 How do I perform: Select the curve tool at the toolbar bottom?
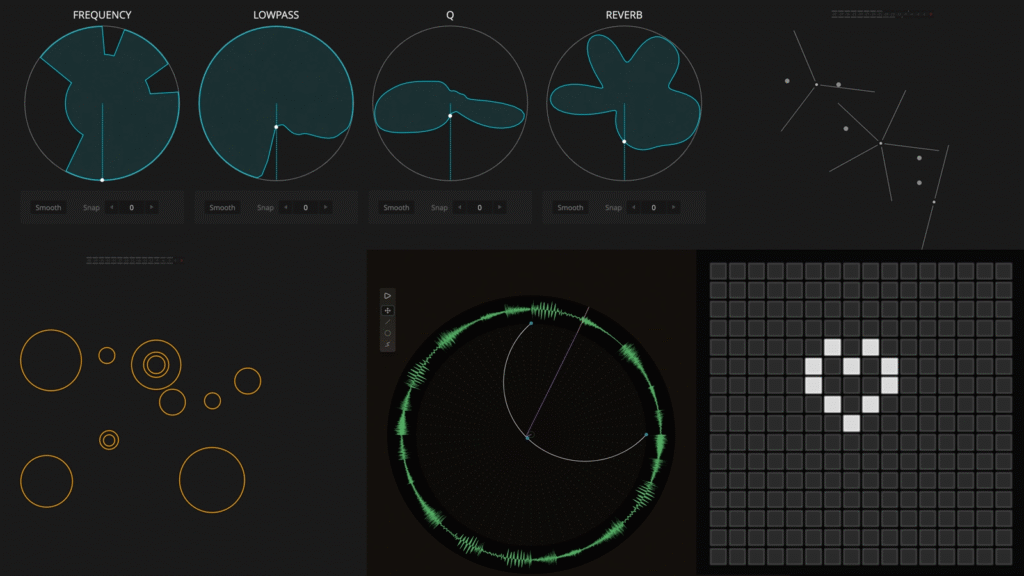pos(387,344)
